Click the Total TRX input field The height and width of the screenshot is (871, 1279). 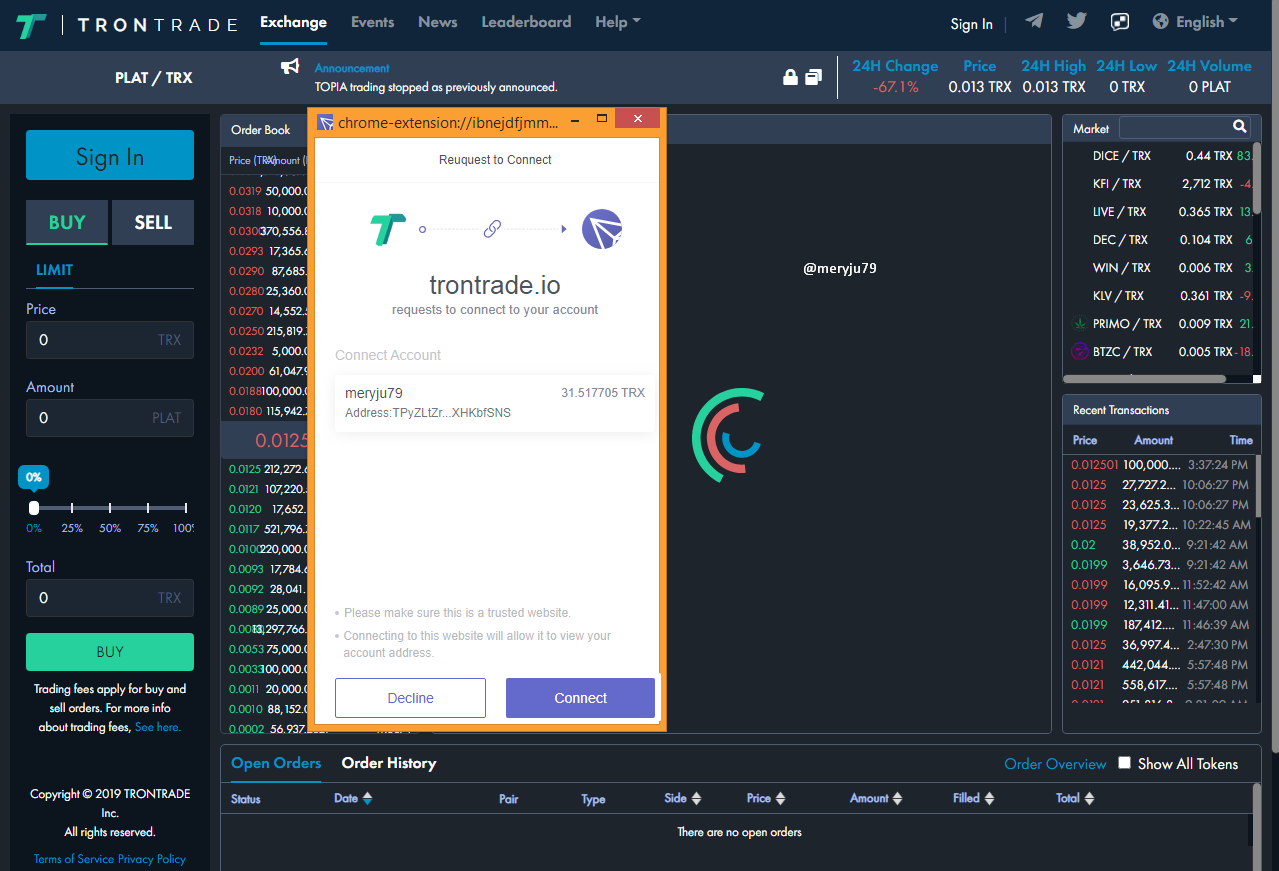pos(110,598)
